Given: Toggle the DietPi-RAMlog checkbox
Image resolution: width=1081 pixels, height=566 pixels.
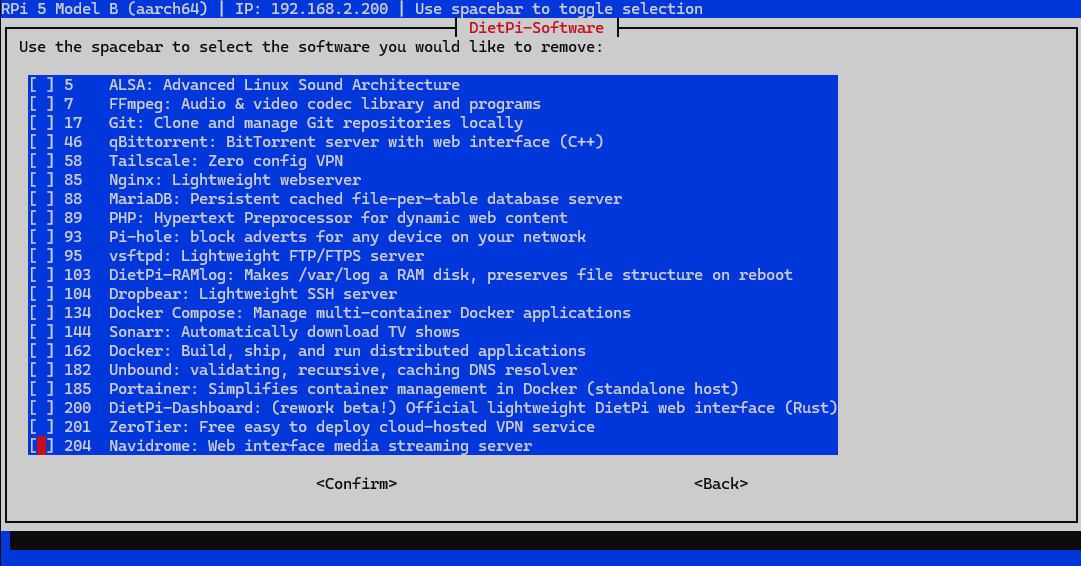Looking at the screenshot, I should tap(41, 274).
